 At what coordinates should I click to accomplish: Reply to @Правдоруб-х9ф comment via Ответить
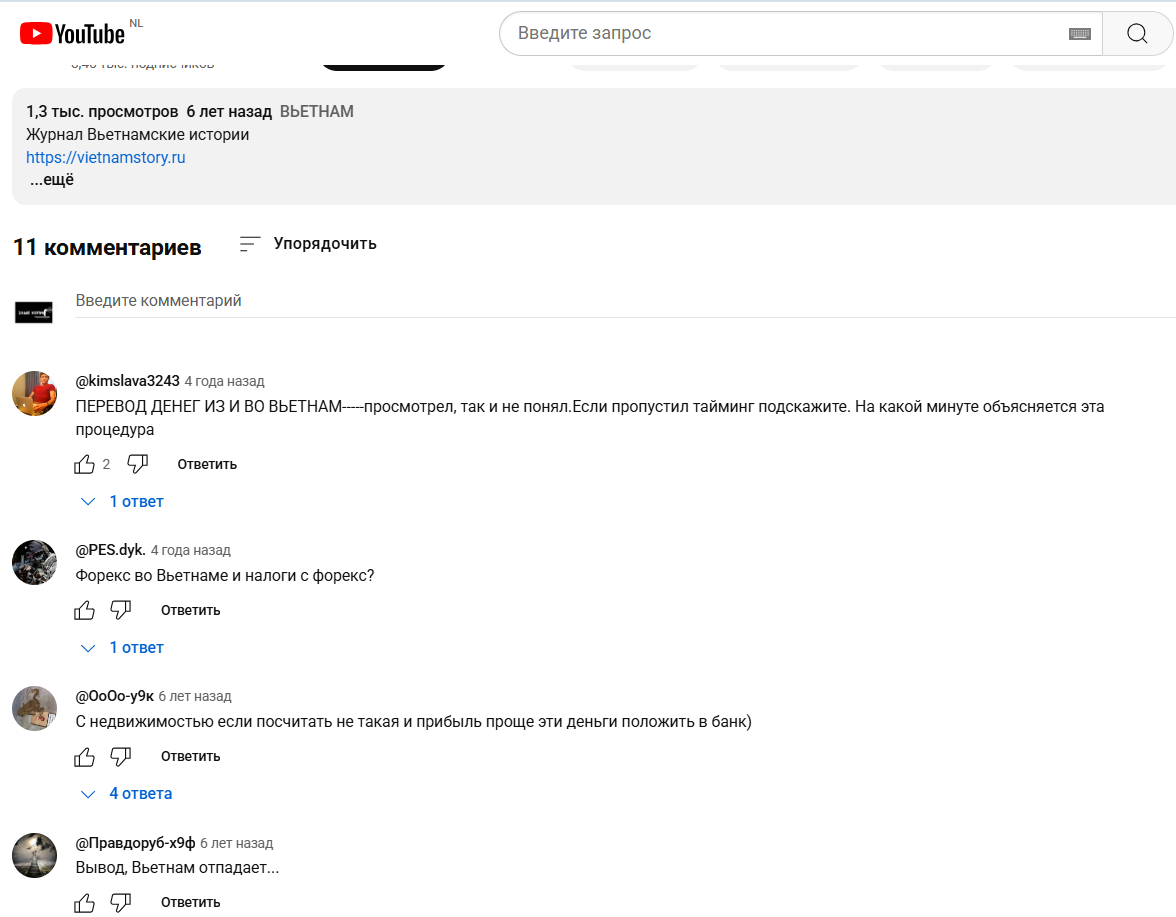pos(190,901)
